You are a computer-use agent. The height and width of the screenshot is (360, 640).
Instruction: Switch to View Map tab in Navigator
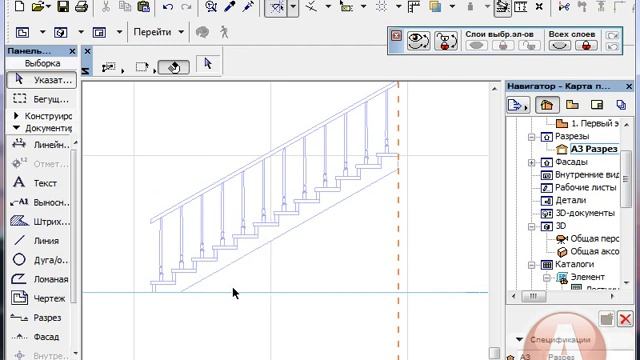click(572, 105)
